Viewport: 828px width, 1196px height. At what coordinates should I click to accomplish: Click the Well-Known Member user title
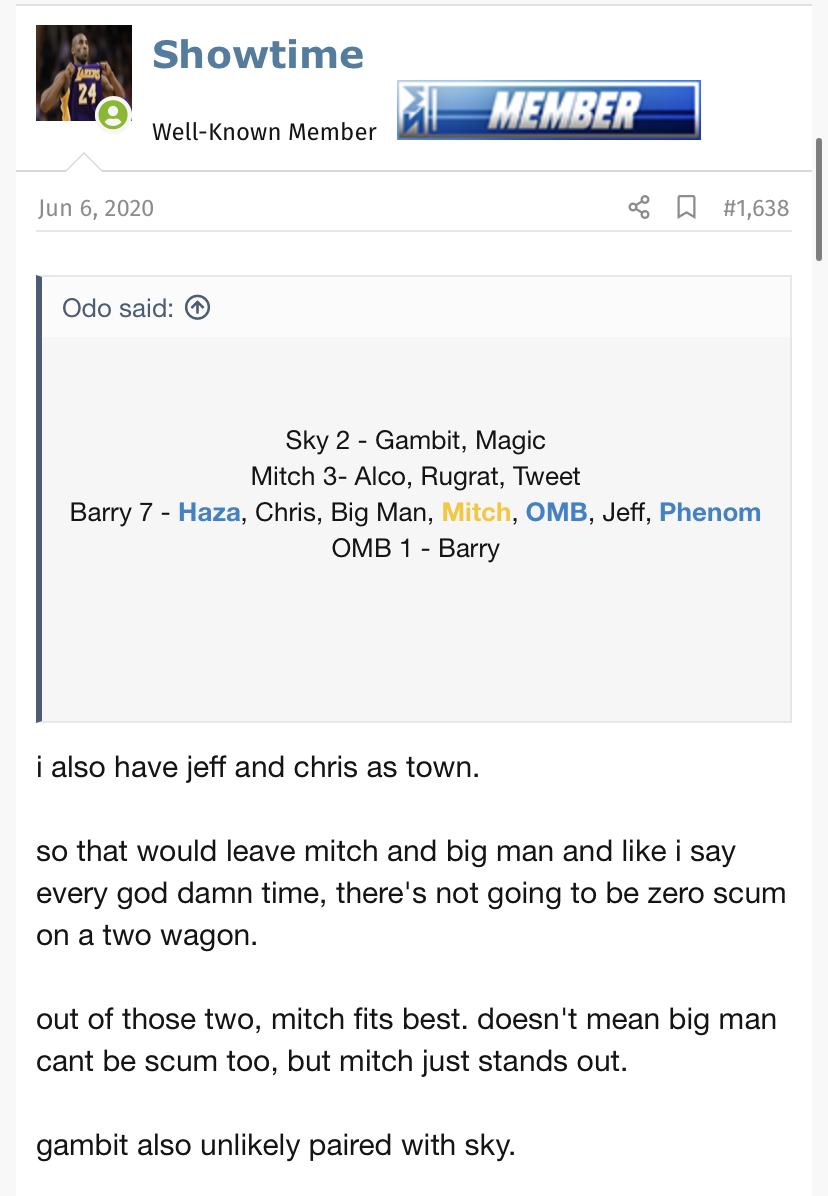[264, 132]
